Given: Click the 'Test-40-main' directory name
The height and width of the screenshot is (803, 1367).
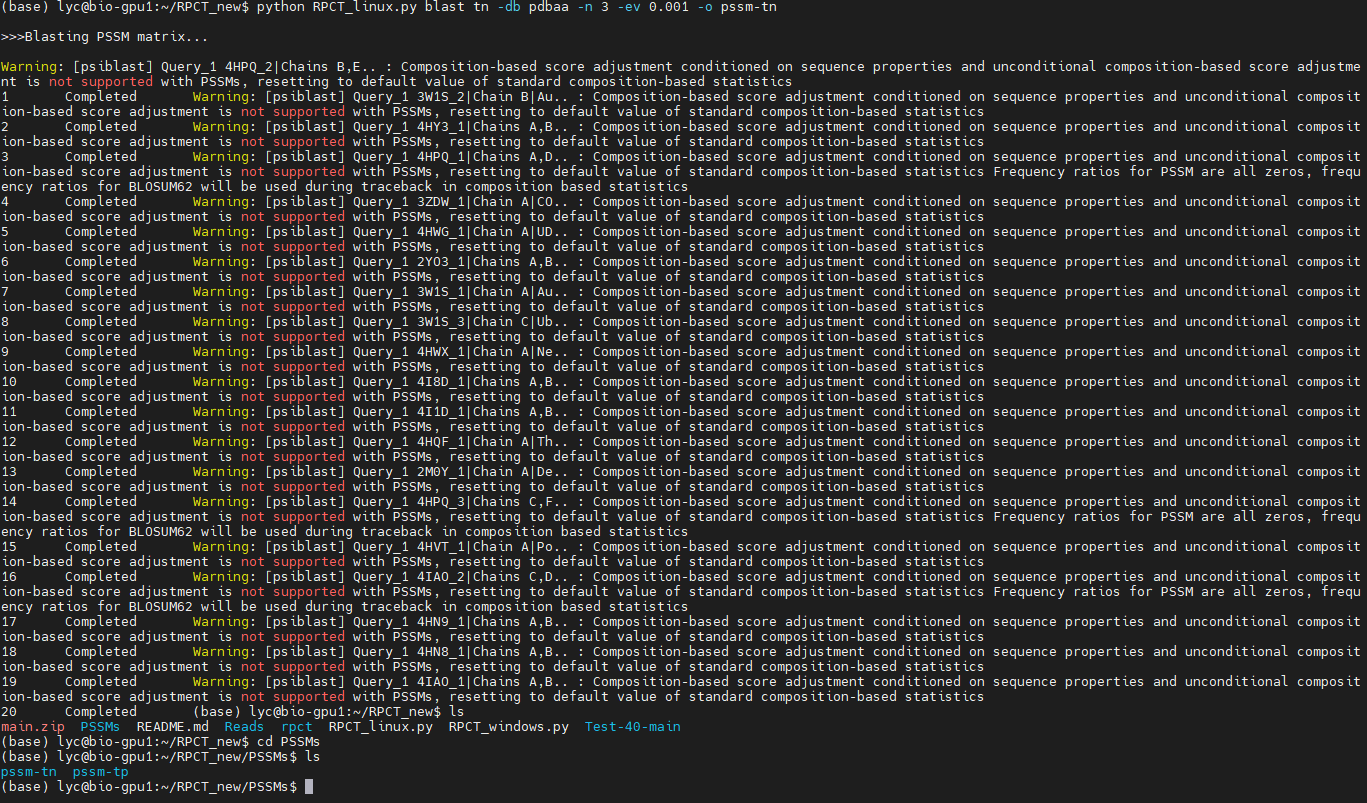Looking at the screenshot, I should point(632,727).
